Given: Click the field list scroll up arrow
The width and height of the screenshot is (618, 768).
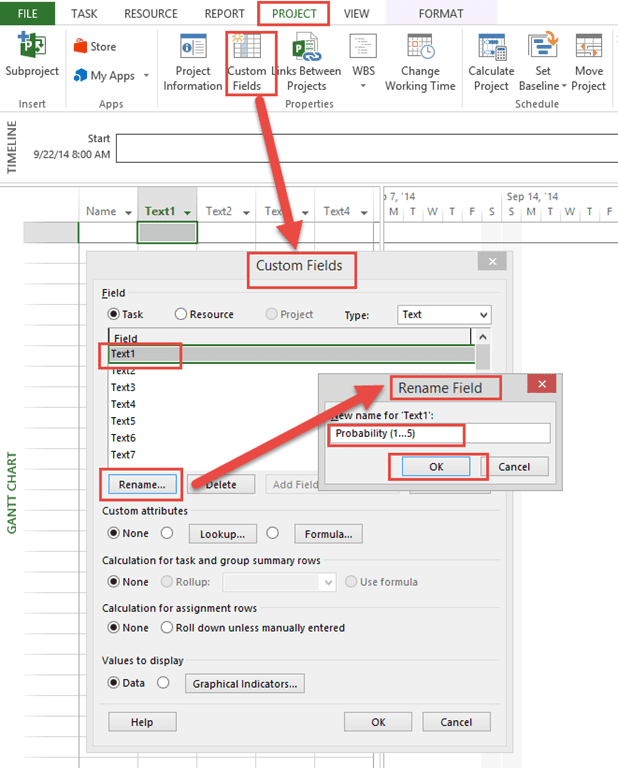Looking at the screenshot, I should click(483, 337).
